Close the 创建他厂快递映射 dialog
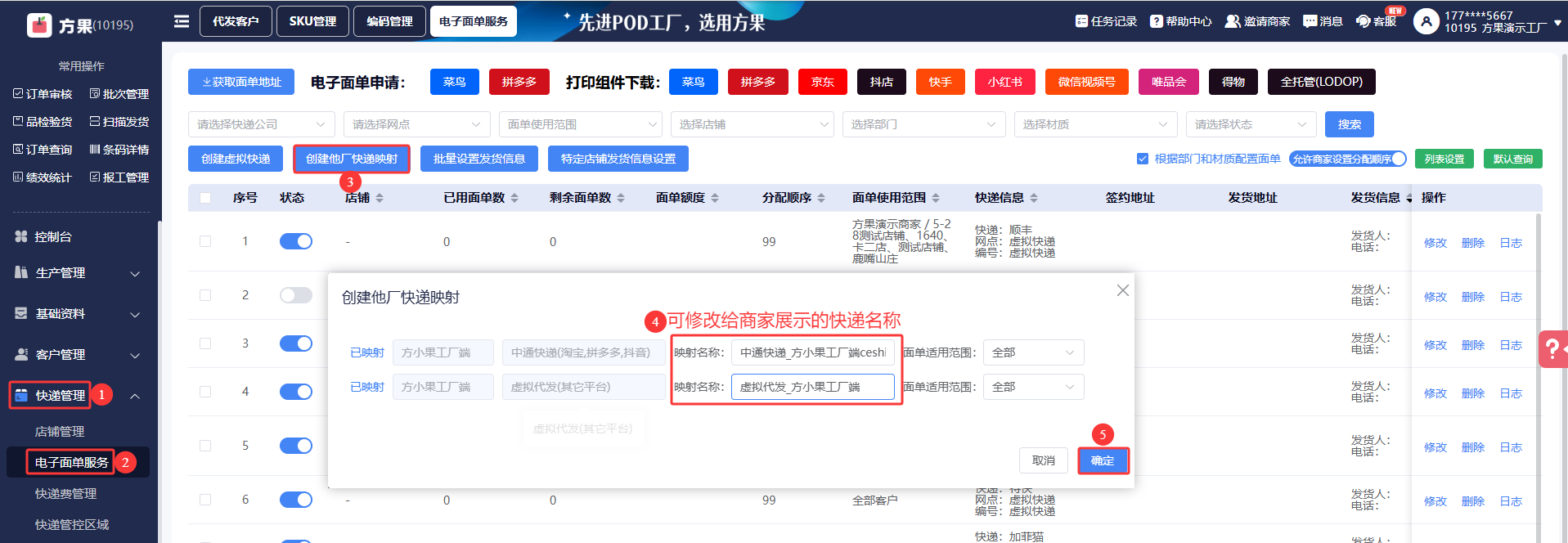The image size is (1568, 543). point(1123,290)
